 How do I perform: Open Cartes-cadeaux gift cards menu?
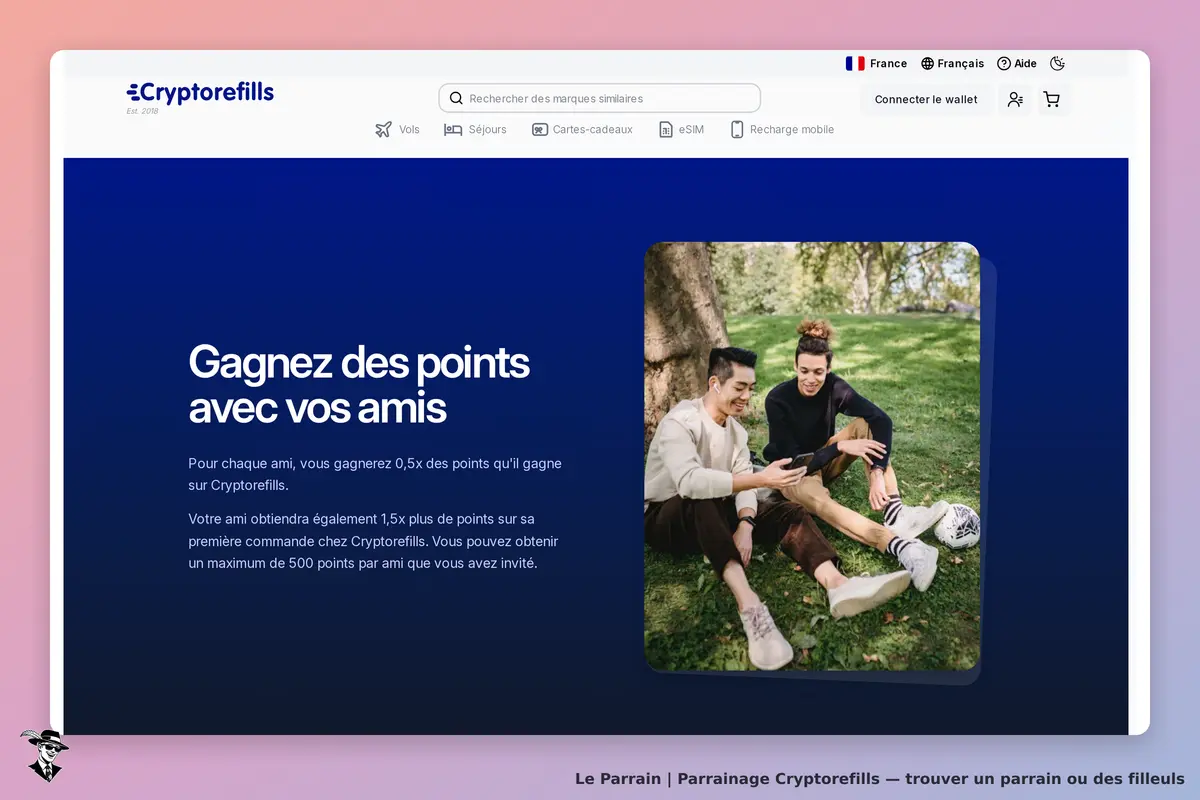point(582,129)
